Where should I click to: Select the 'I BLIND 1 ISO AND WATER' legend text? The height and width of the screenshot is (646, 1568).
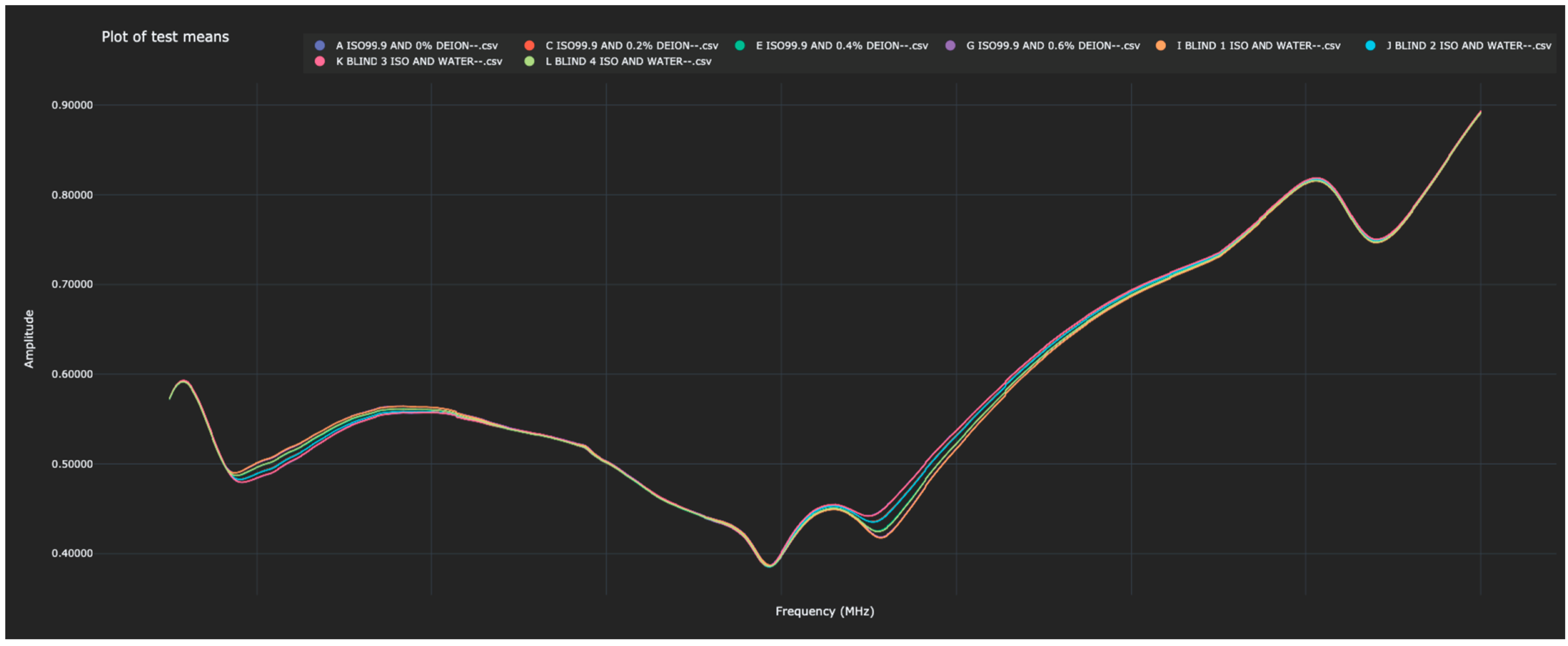point(1258,45)
